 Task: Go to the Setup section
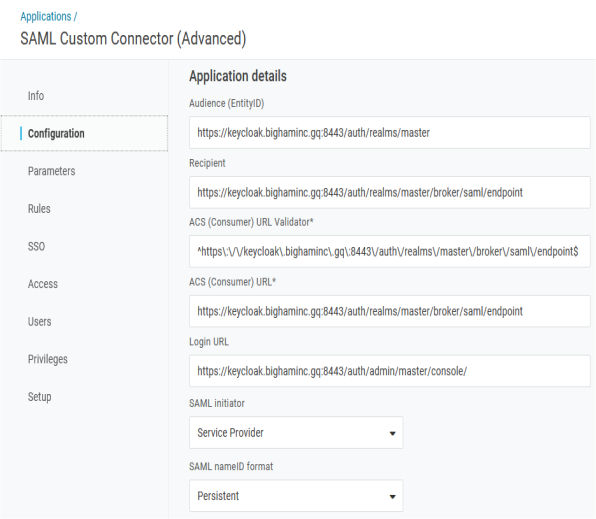(x=40, y=397)
